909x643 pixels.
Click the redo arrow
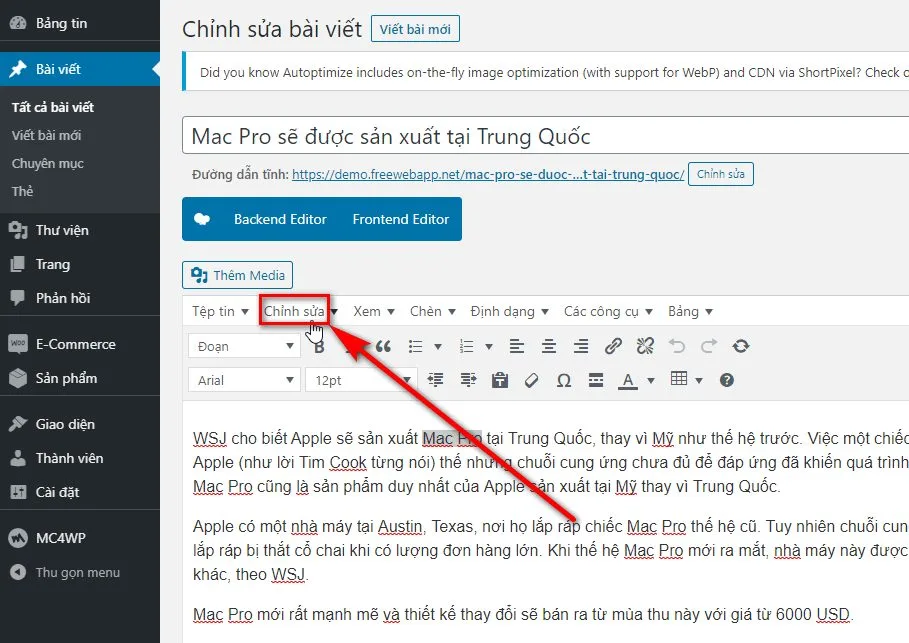pyautogui.click(x=709, y=347)
